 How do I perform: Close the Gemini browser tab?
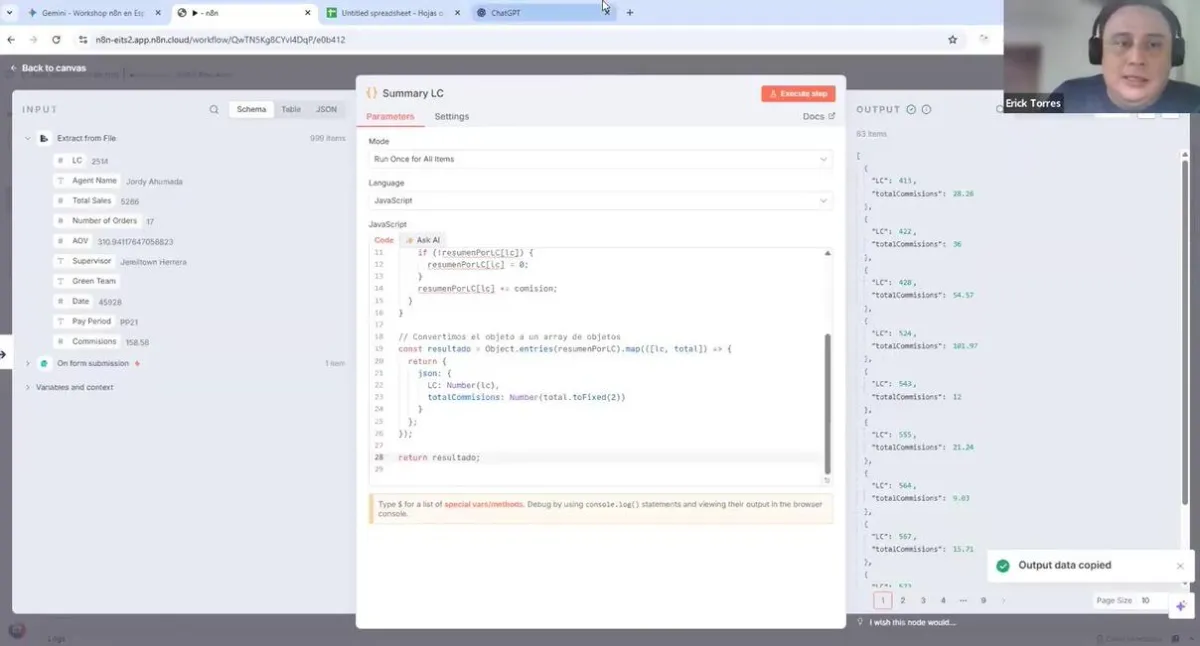pos(157,13)
